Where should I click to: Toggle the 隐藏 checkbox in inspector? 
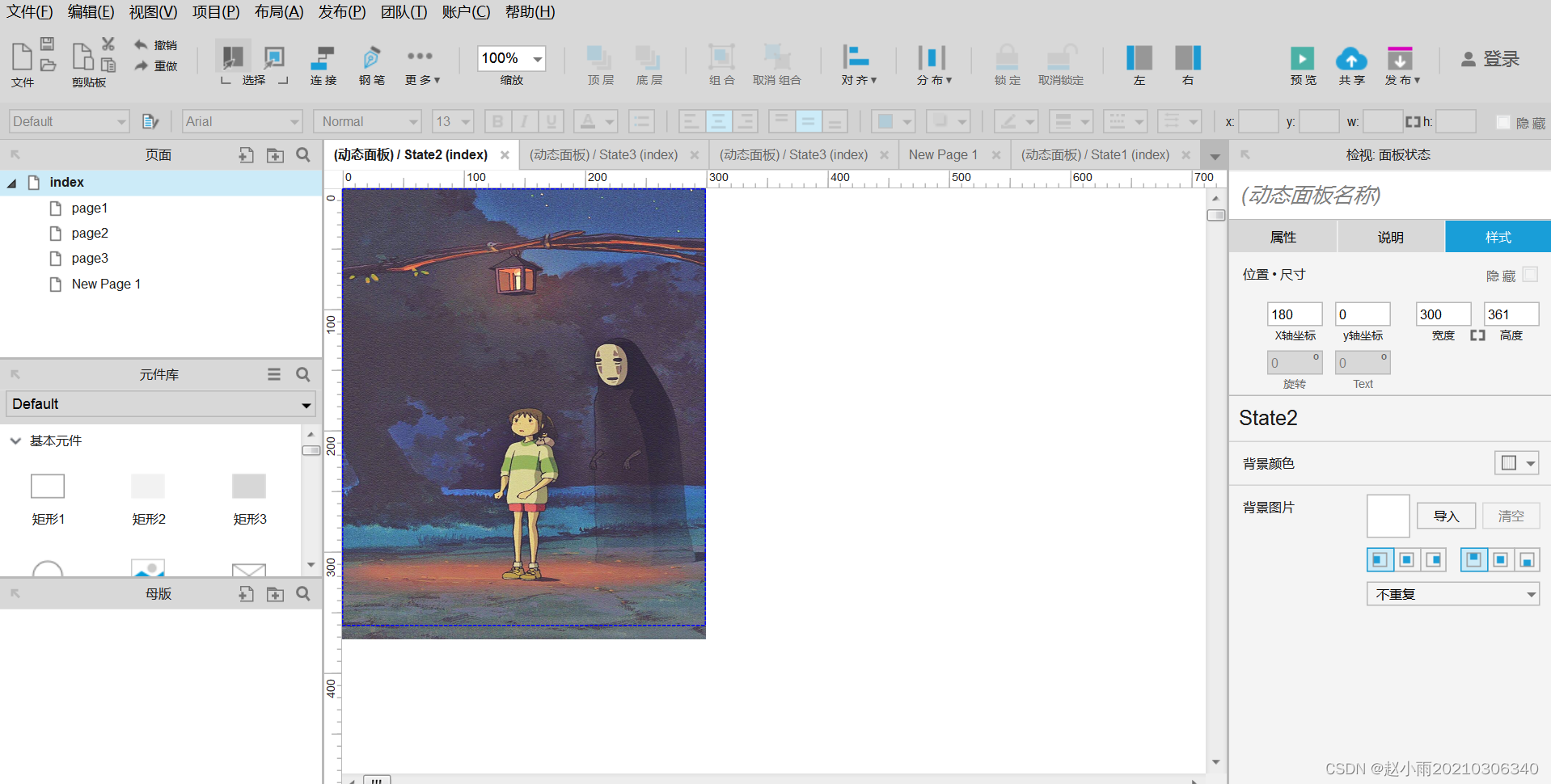pos(1530,275)
